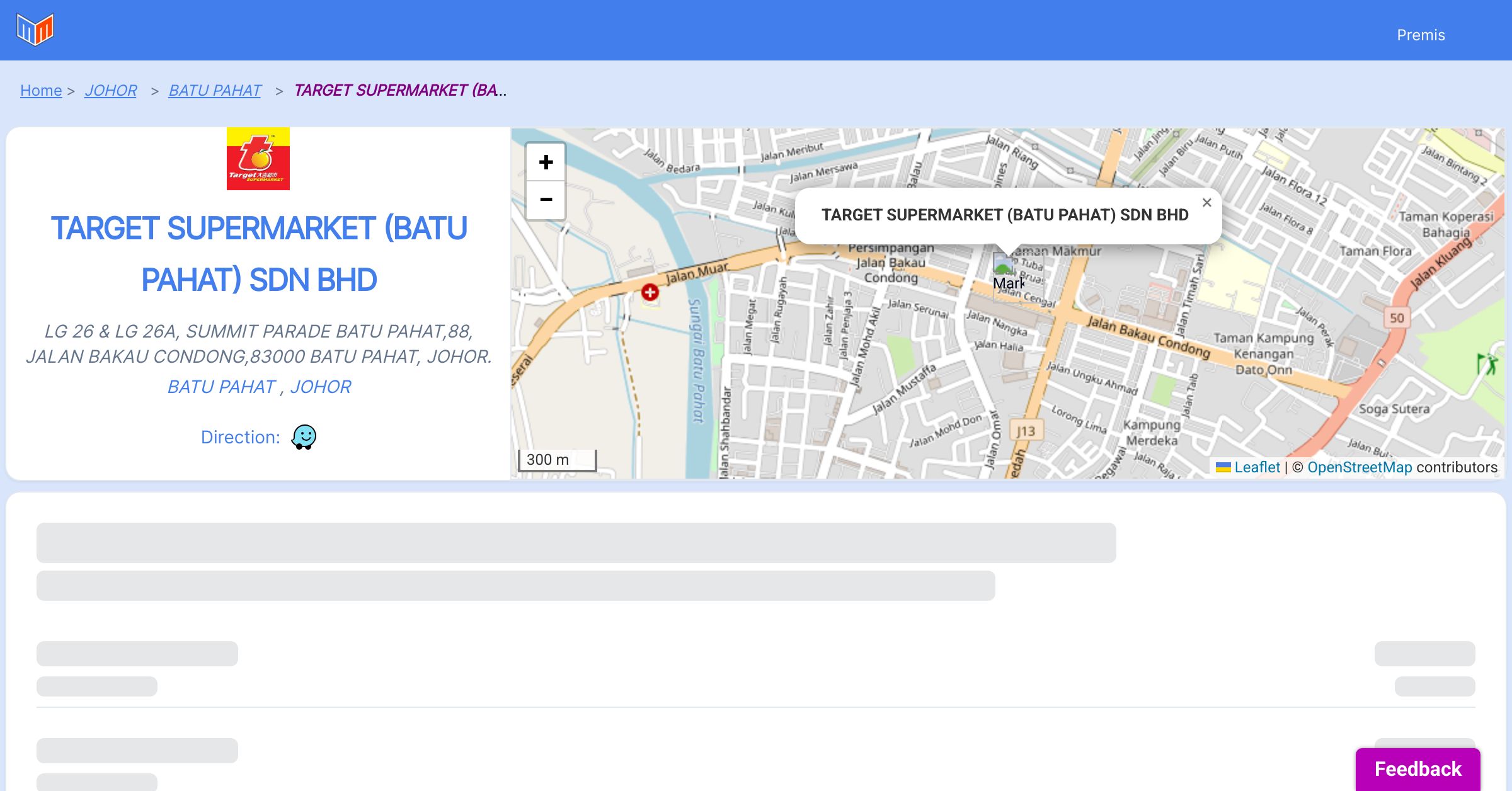The height and width of the screenshot is (791, 1512).
Task: Click the popup title text on map
Action: tap(1005, 215)
